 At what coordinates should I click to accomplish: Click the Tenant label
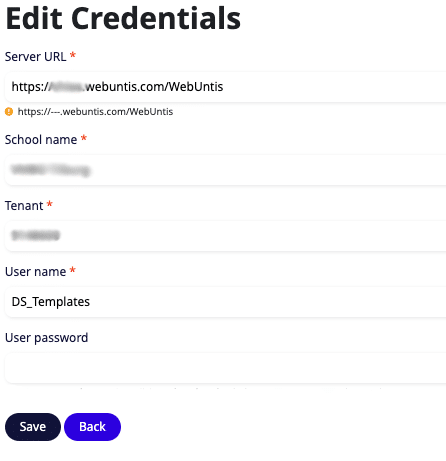[x=24, y=206]
